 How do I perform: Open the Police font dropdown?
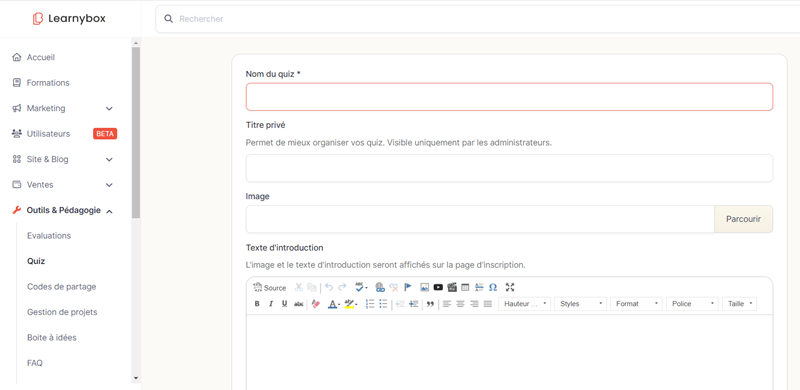(x=692, y=304)
